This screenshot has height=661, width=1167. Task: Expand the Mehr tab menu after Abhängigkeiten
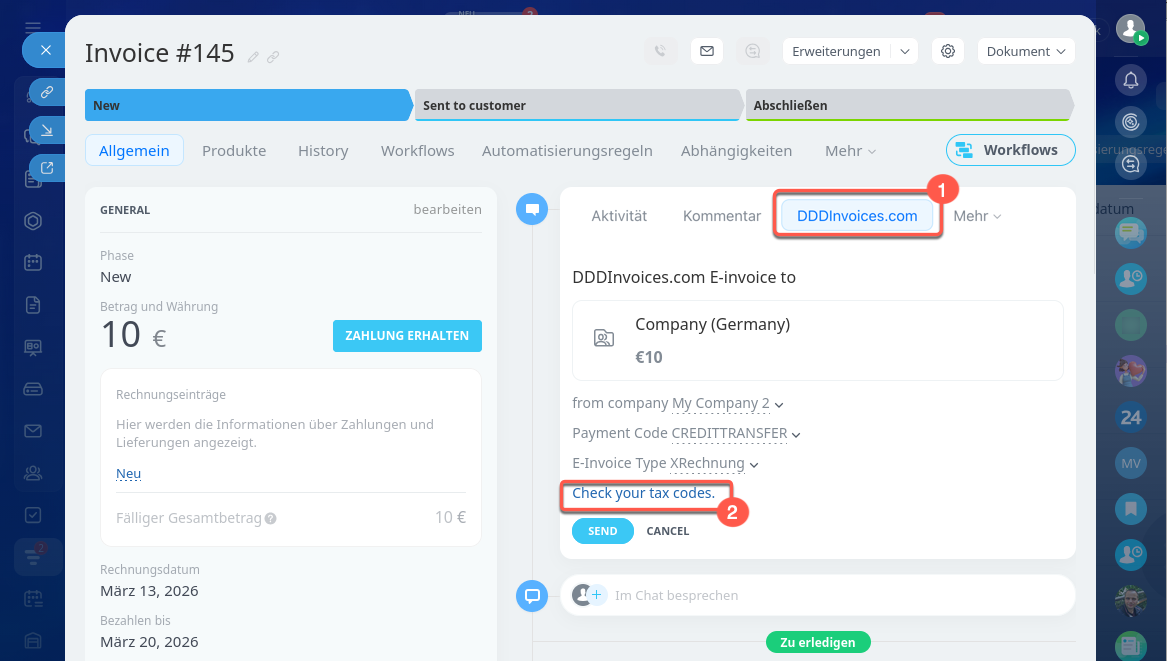tap(850, 150)
